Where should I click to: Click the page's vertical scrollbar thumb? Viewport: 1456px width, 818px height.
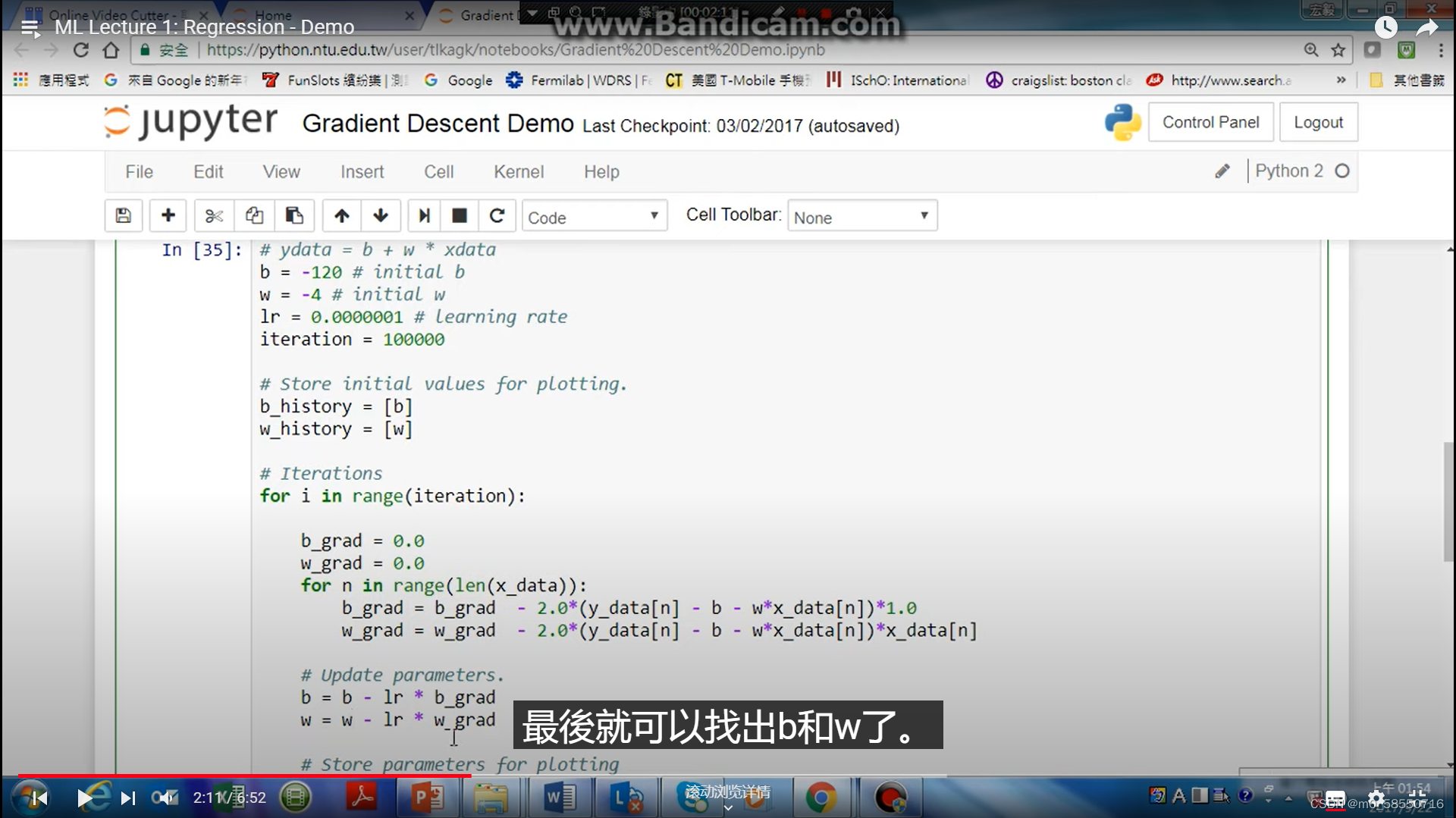coord(1449,500)
